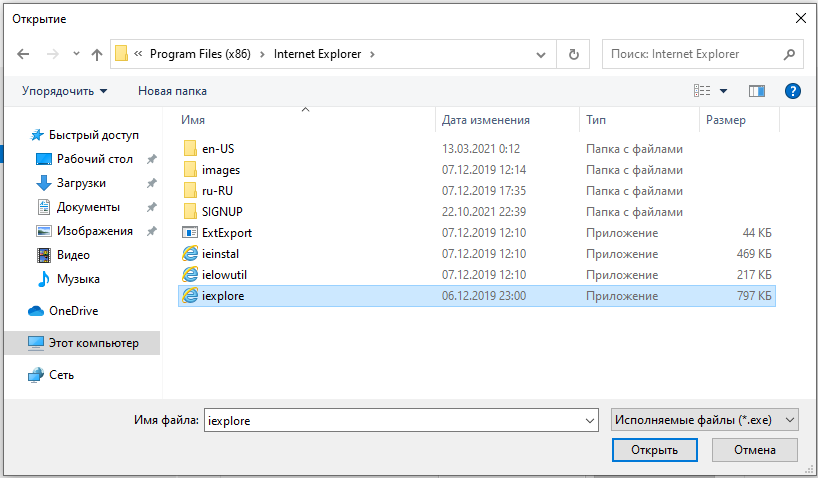Viewport: 818px width, 478px height.
Task: Select Быстрый доступ in sidebar
Action: click(x=93, y=135)
